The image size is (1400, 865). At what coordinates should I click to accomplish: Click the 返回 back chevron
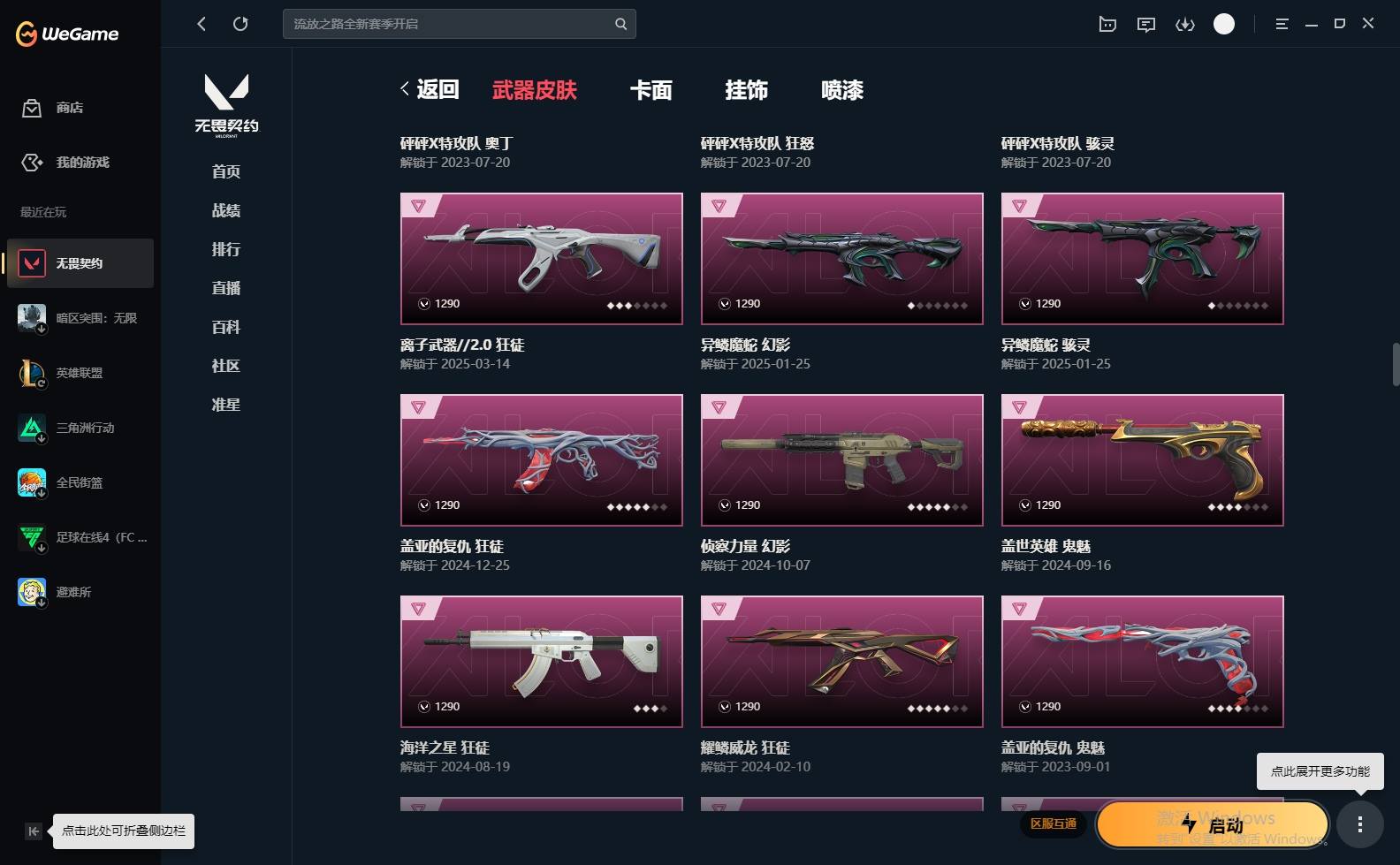[405, 88]
